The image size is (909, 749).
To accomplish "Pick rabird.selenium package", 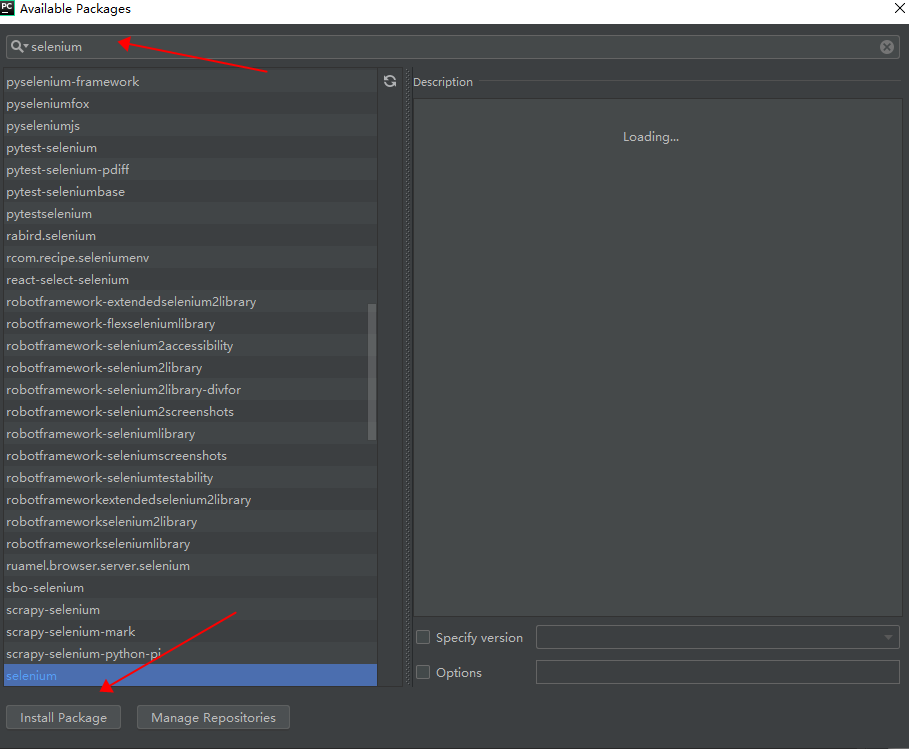I will pos(190,236).
